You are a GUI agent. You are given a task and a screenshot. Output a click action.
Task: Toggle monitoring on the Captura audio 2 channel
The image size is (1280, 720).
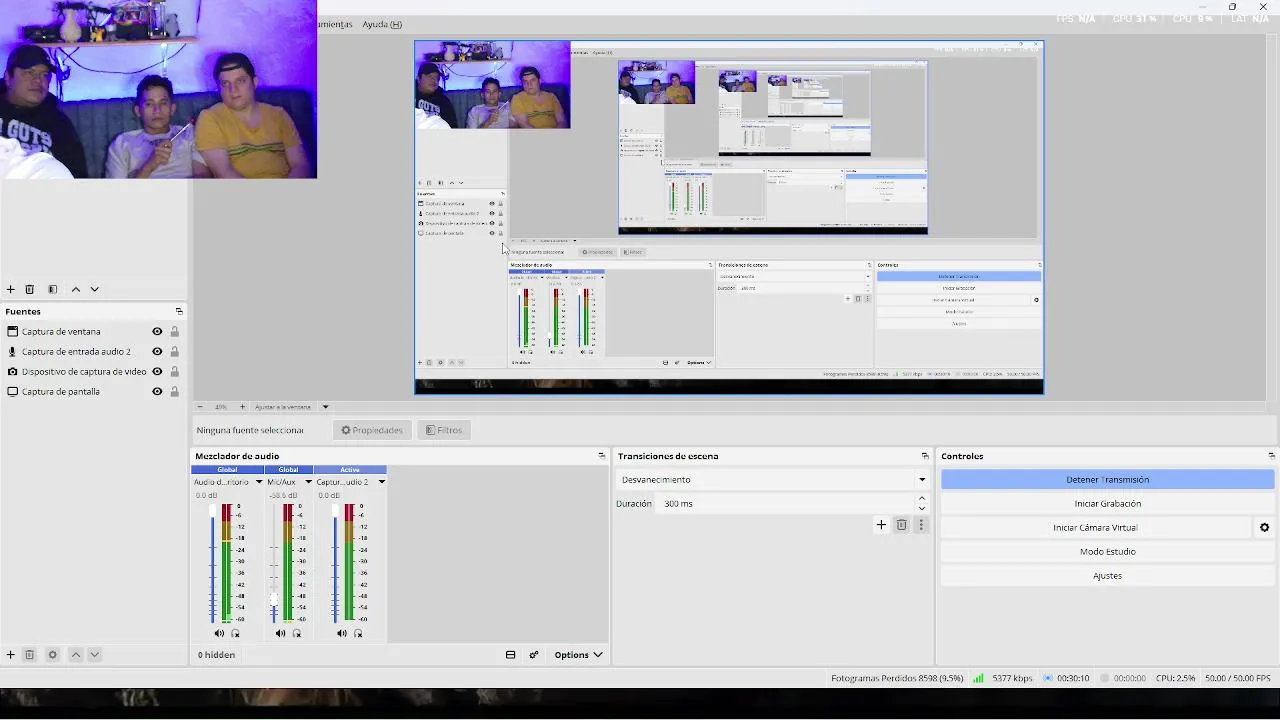pyautogui.click(x=358, y=633)
